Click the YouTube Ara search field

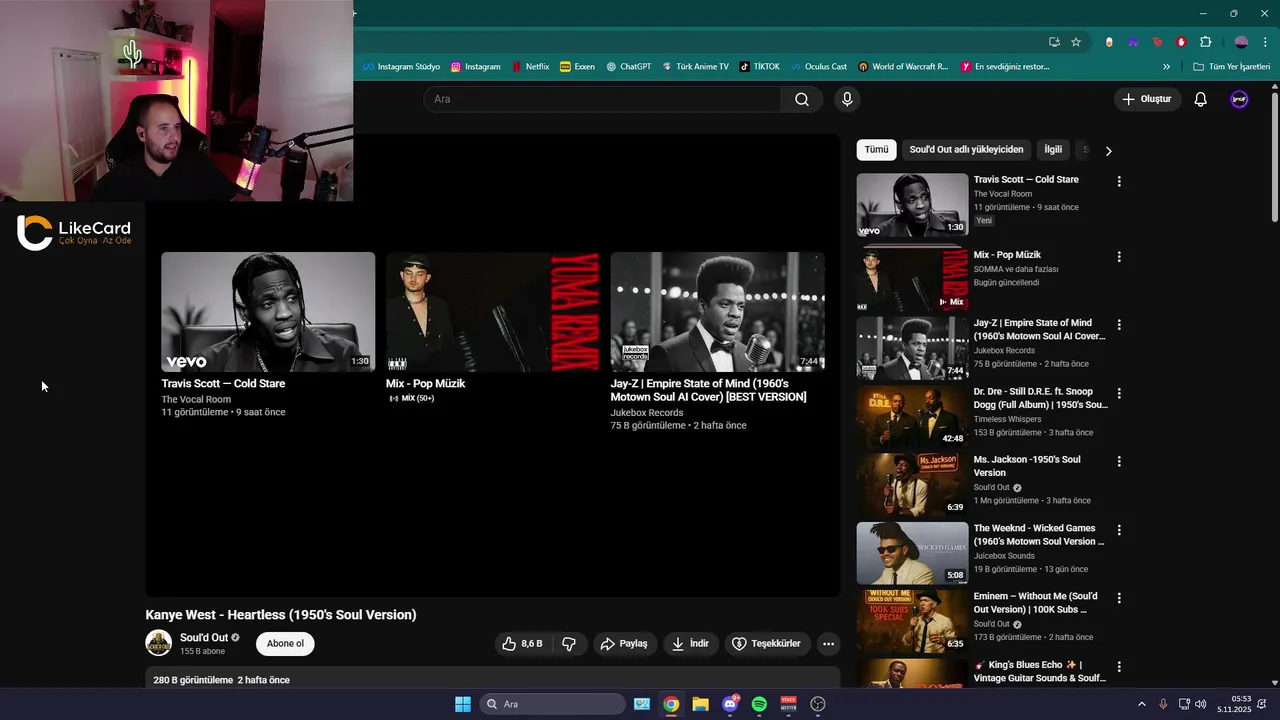pyautogui.click(x=602, y=99)
